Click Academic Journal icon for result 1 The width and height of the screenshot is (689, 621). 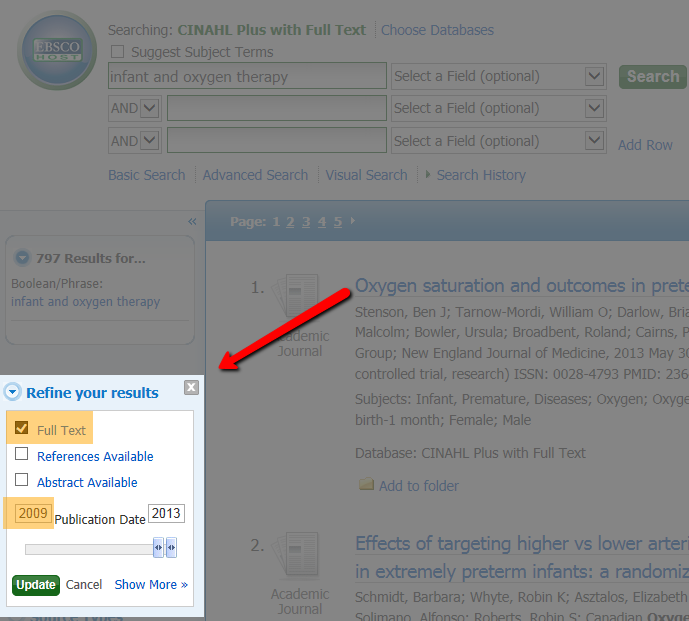pyautogui.click(x=295, y=295)
